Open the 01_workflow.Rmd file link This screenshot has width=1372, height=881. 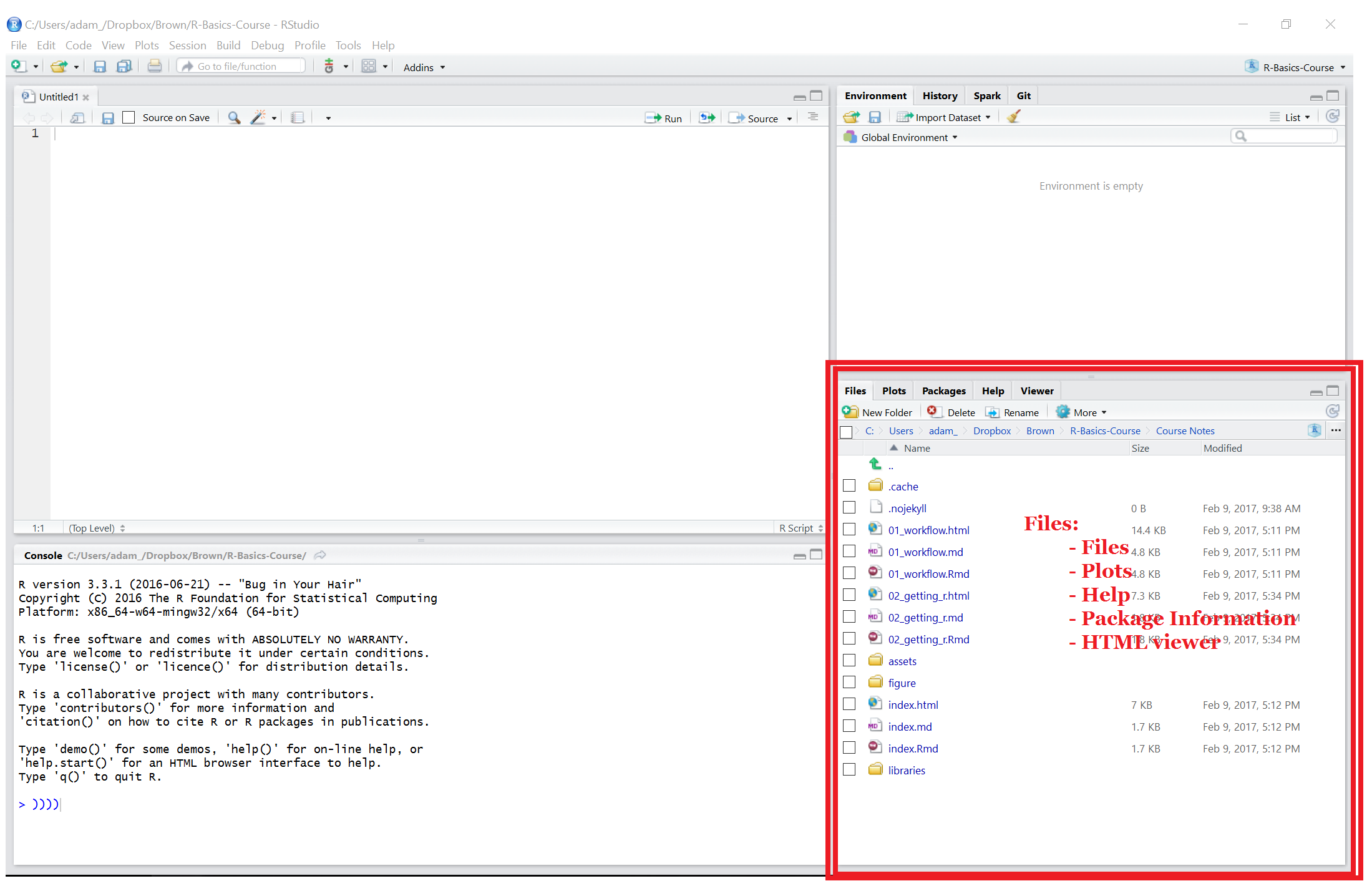click(928, 573)
